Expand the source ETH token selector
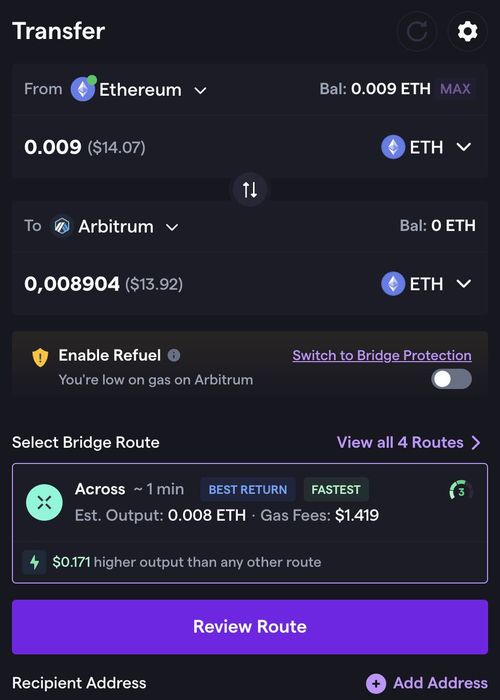 (426, 147)
